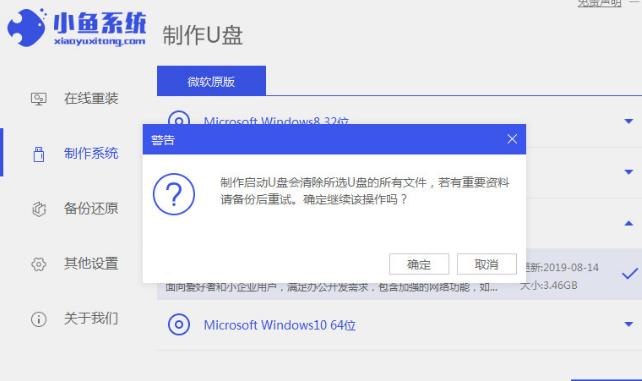The height and width of the screenshot is (381, 642).
Task: Open 在线重装 monitor icon in sidebar
Action: (38, 99)
